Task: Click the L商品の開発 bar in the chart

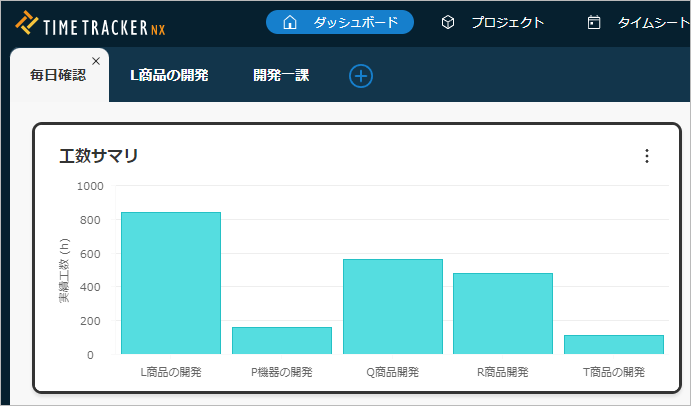Action: coord(171,283)
